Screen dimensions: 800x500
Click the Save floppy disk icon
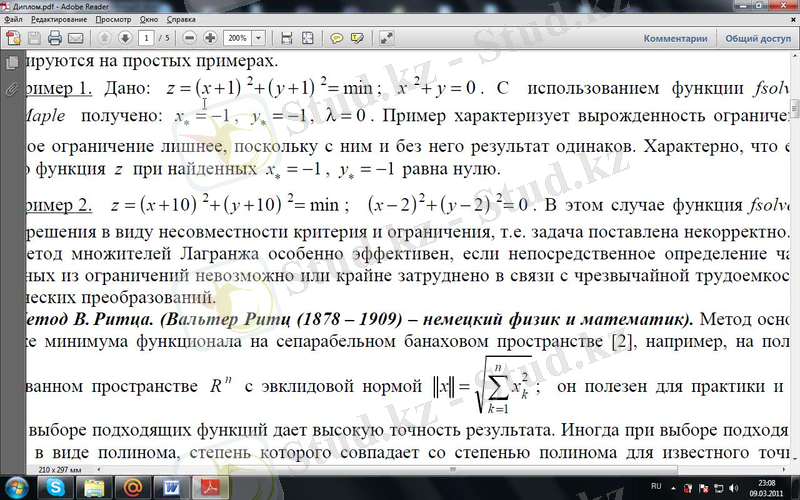tap(34, 38)
